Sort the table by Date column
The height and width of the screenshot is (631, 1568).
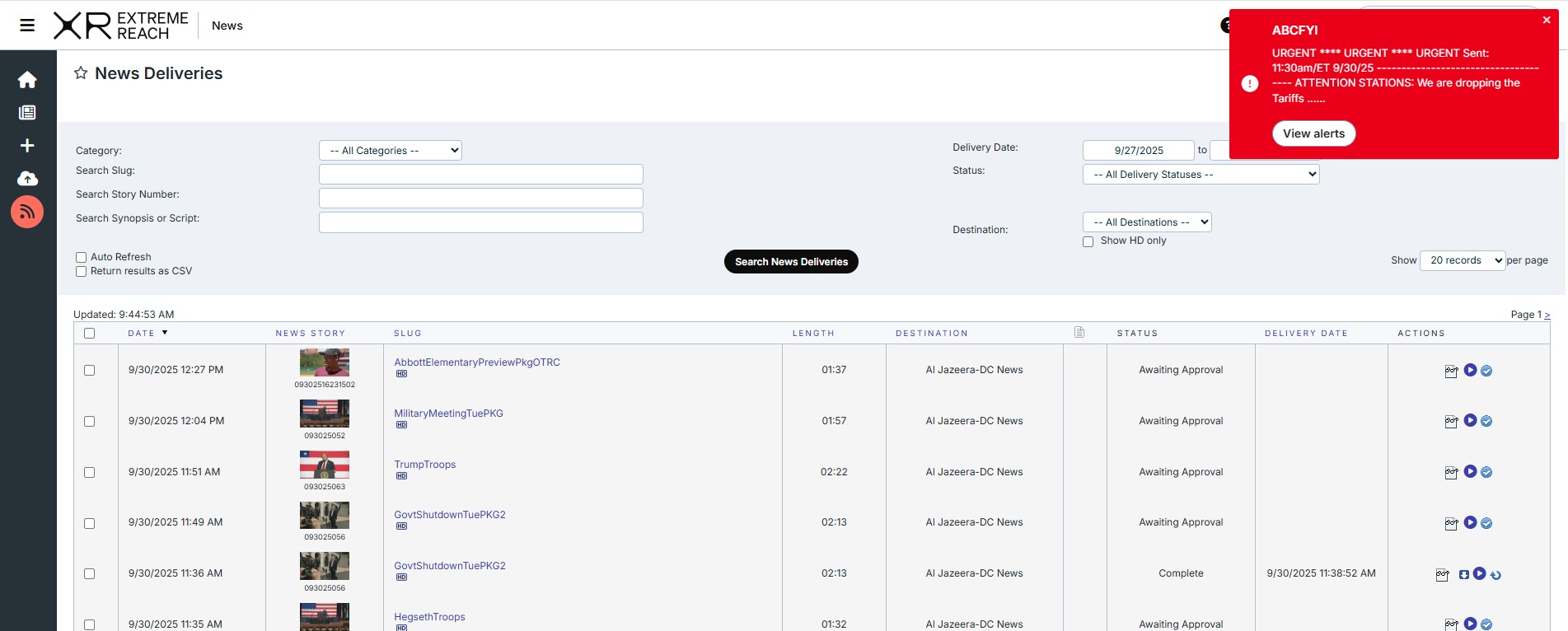point(142,334)
